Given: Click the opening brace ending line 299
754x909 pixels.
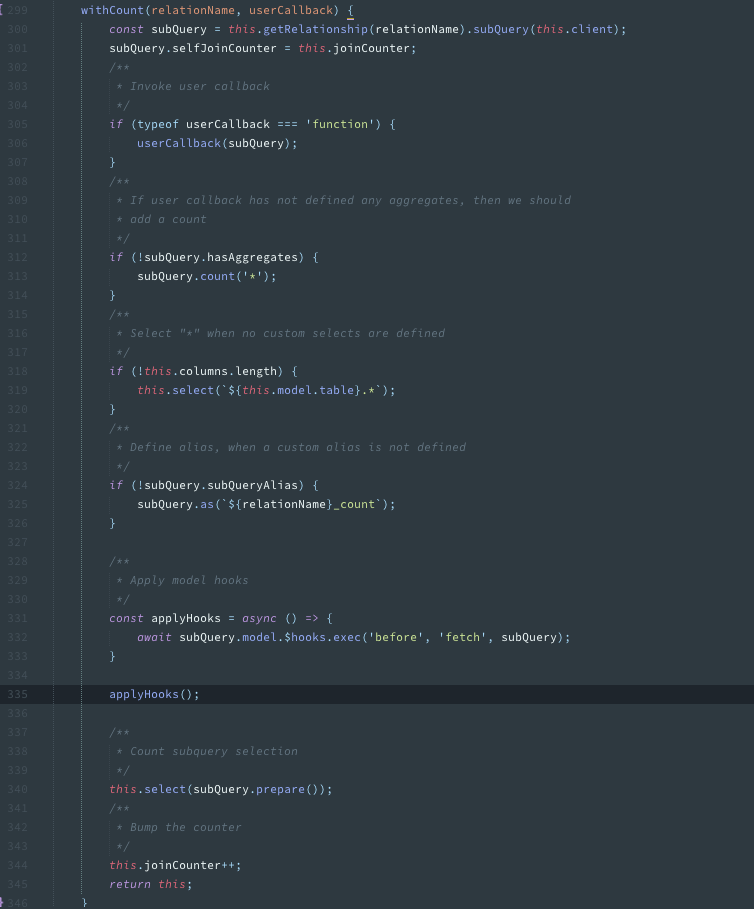Looking at the screenshot, I should click(351, 10).
